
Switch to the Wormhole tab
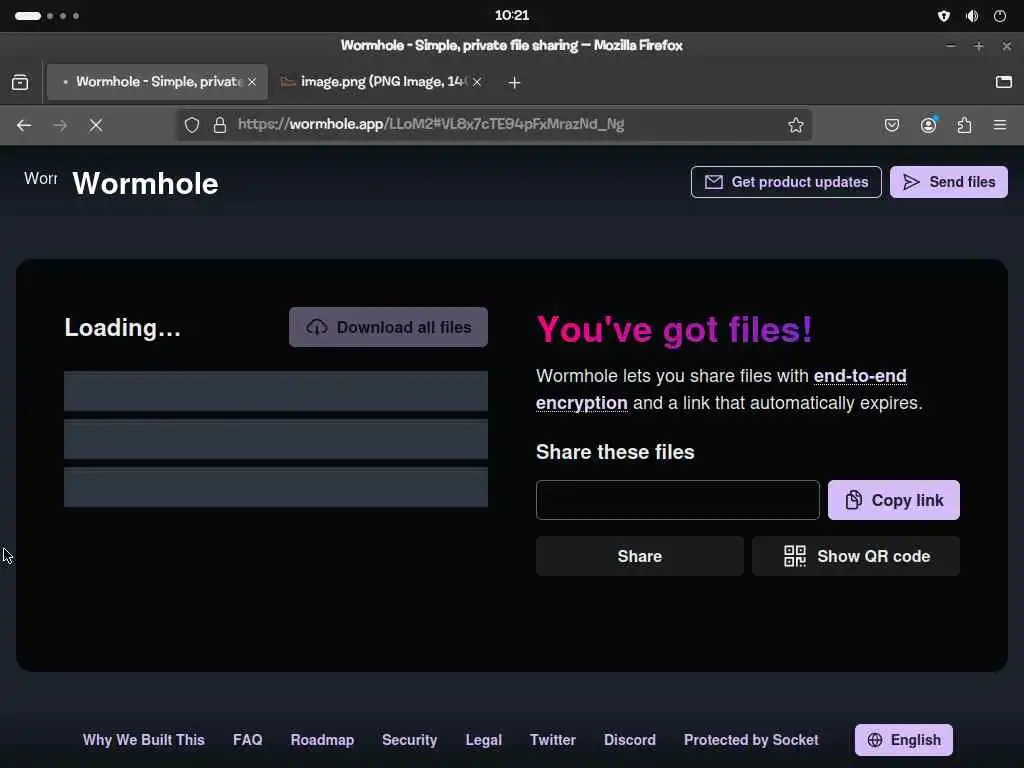click(x=157, y=82)
